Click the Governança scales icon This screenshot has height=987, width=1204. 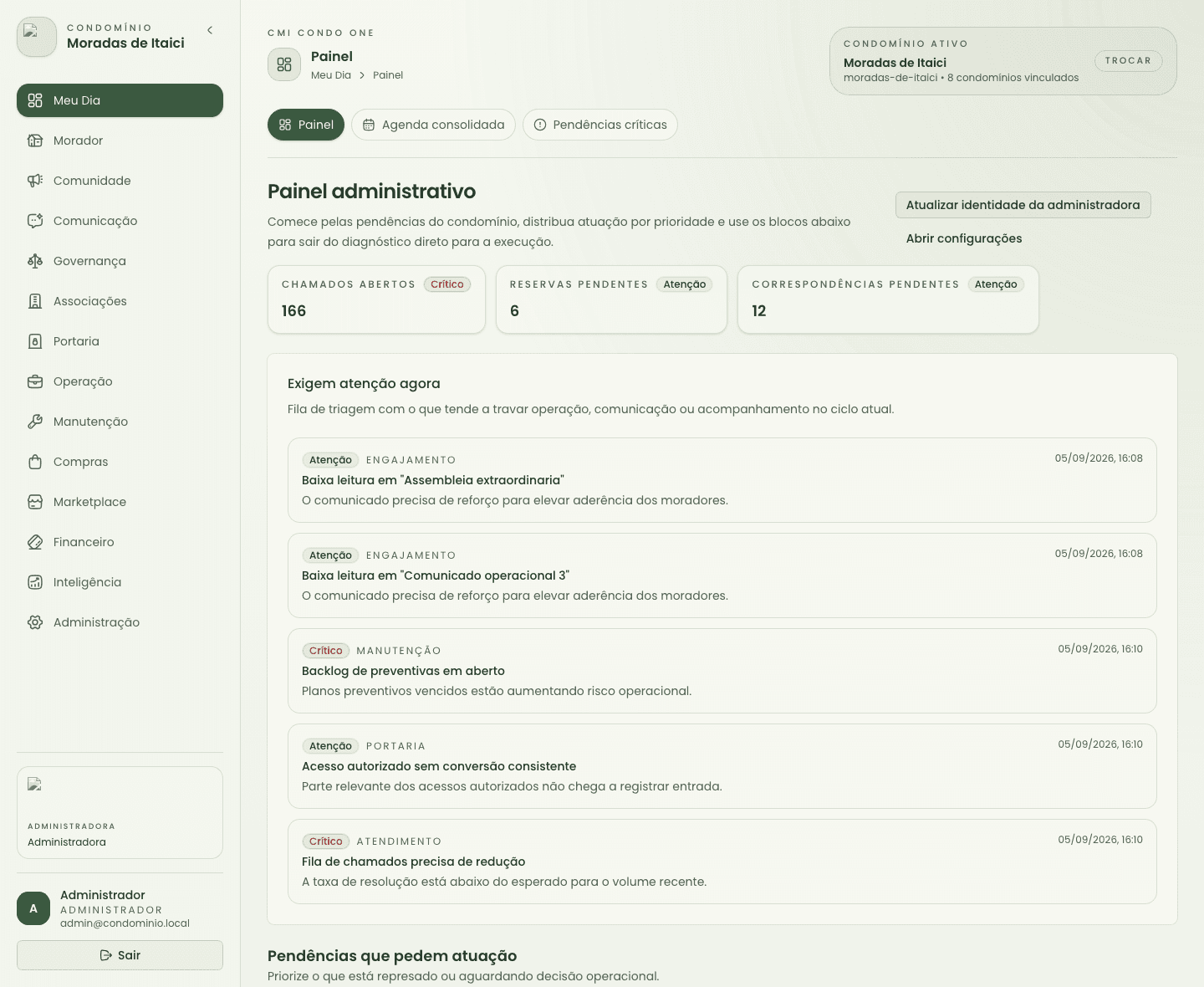(35, 261)
